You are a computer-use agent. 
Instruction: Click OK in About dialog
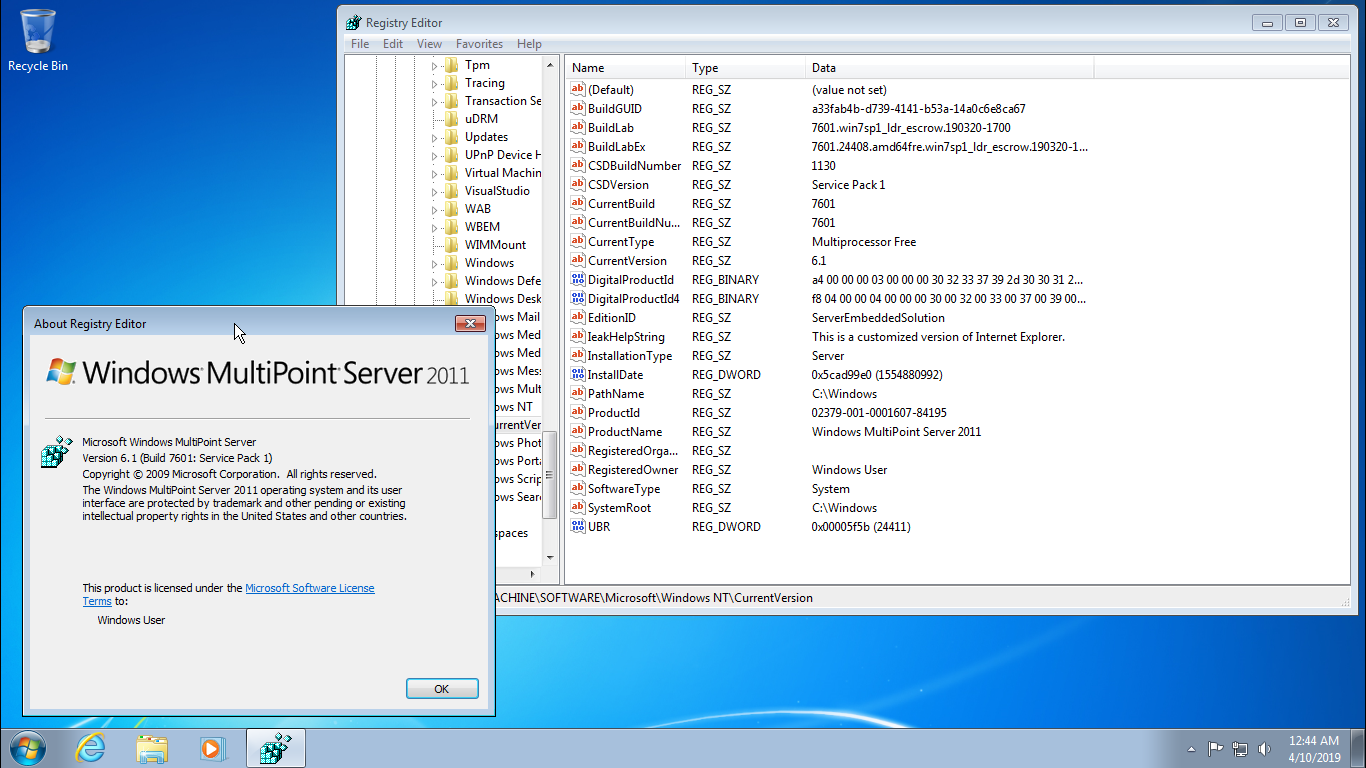point(442,689)
